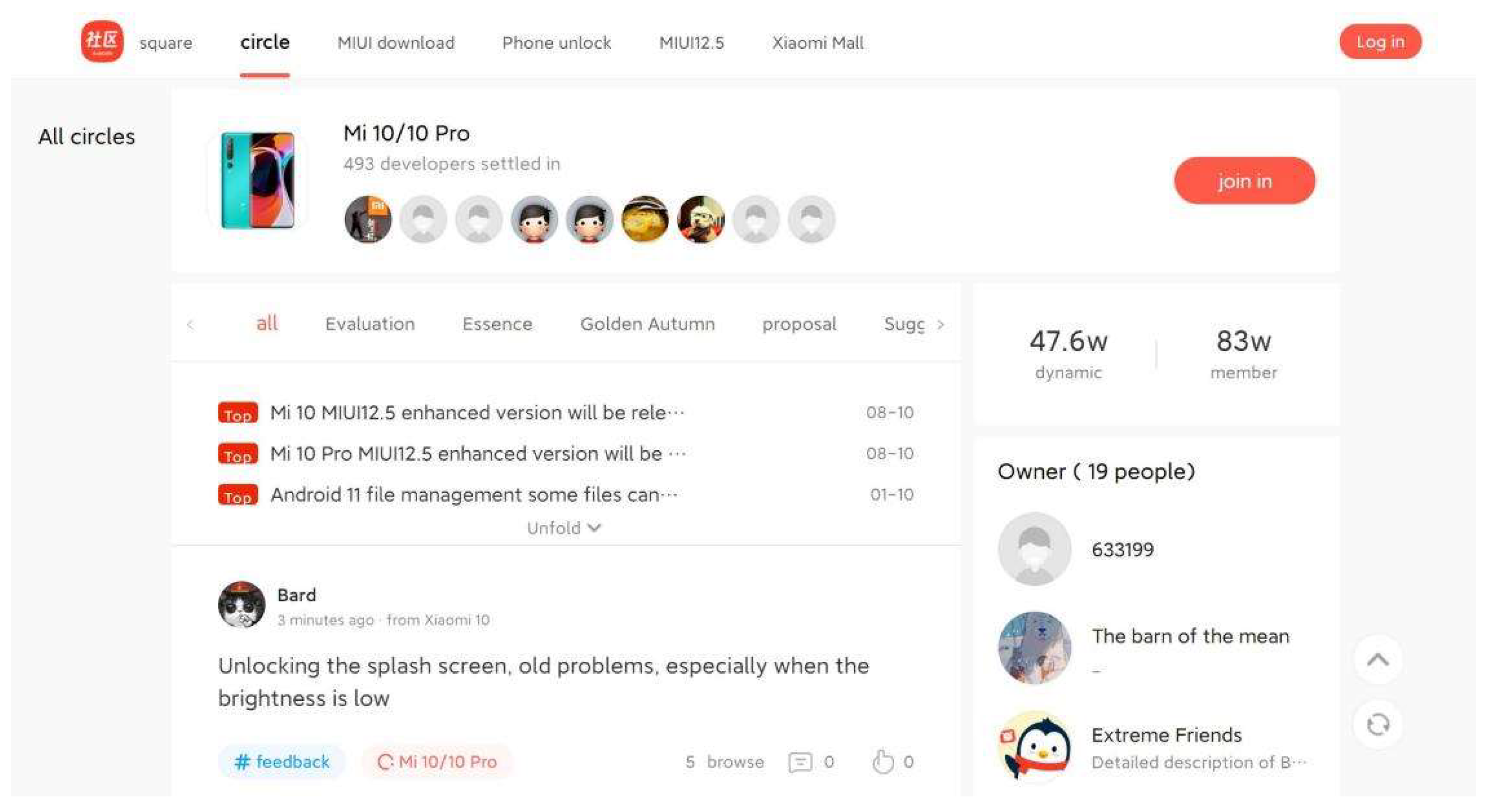1491x812 pixels.
Task: Click the Log in button
Action: click(x=1381, y=42)
